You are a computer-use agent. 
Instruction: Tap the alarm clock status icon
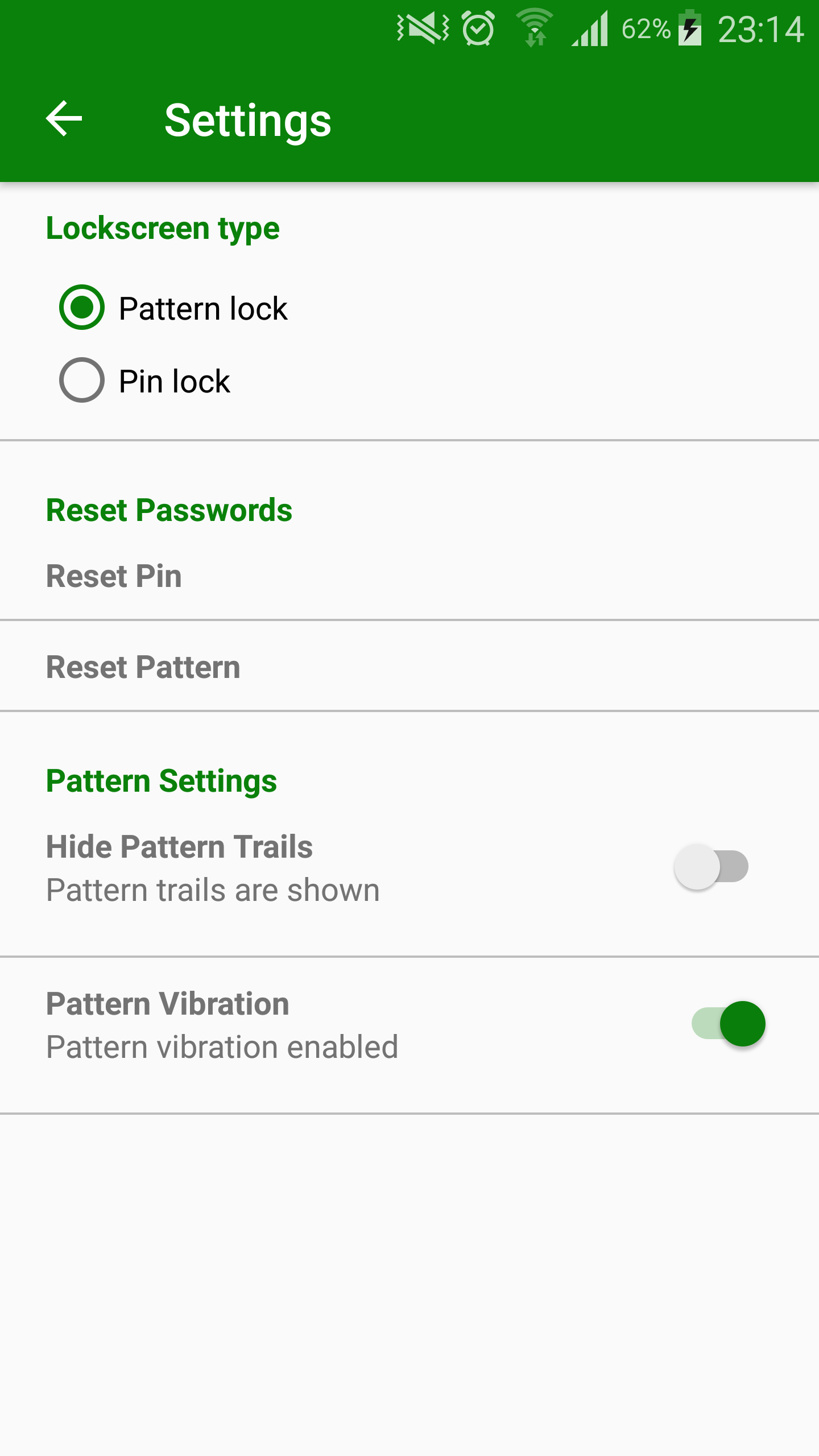point(478,28)
